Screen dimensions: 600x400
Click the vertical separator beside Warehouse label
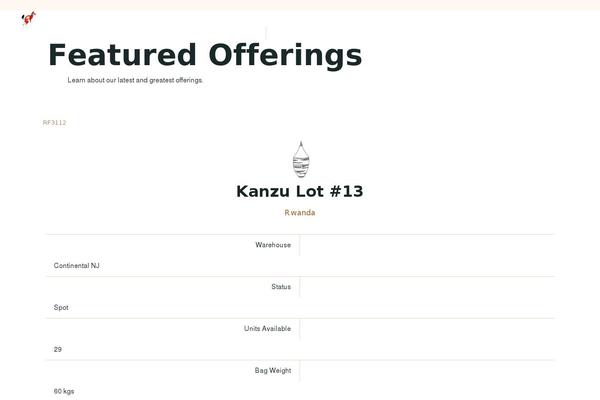click(300, 245)
